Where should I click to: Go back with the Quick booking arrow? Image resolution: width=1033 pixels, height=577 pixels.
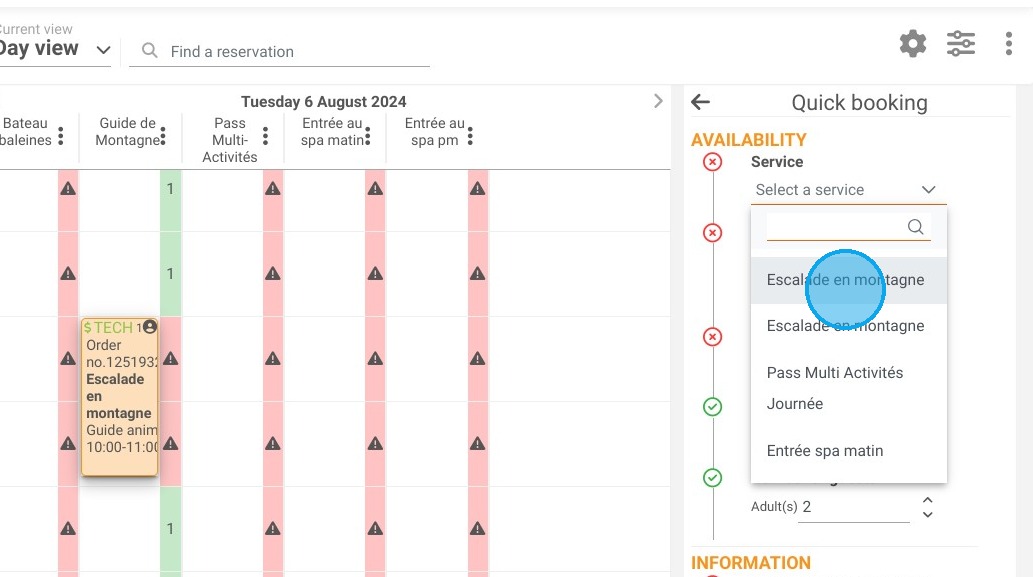700,102
